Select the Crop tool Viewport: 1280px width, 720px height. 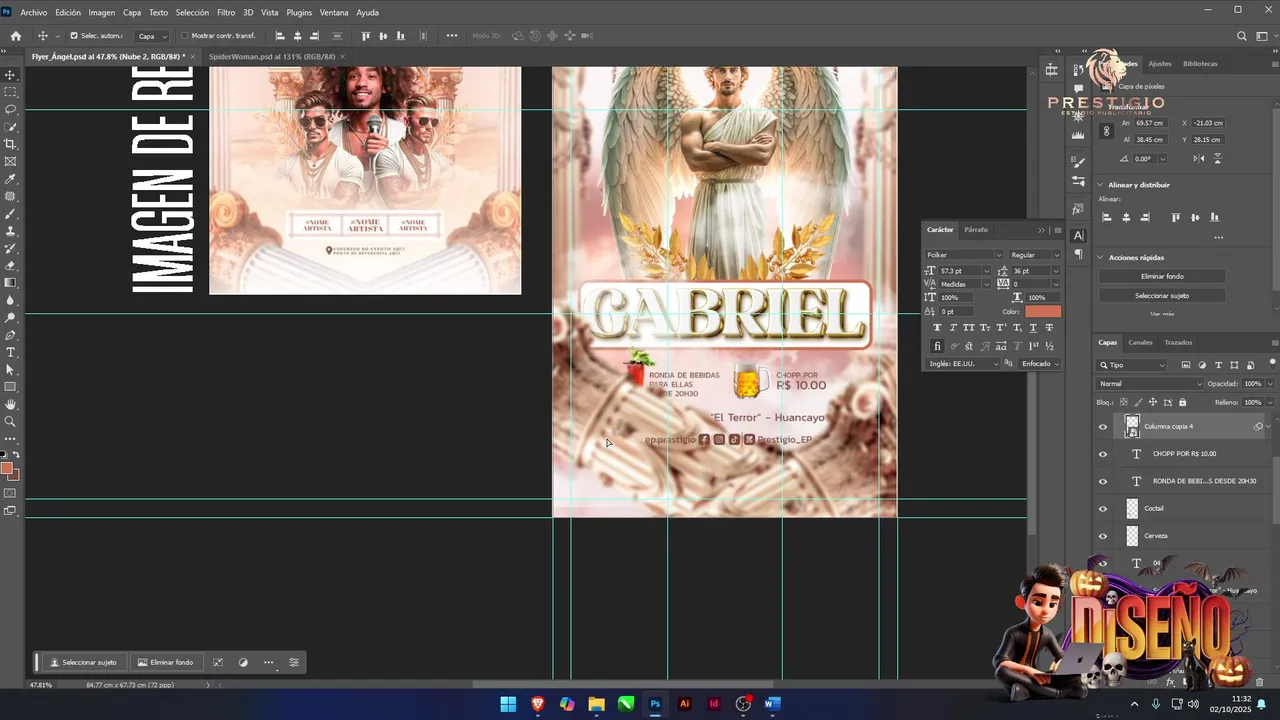[x=11, y=144]
